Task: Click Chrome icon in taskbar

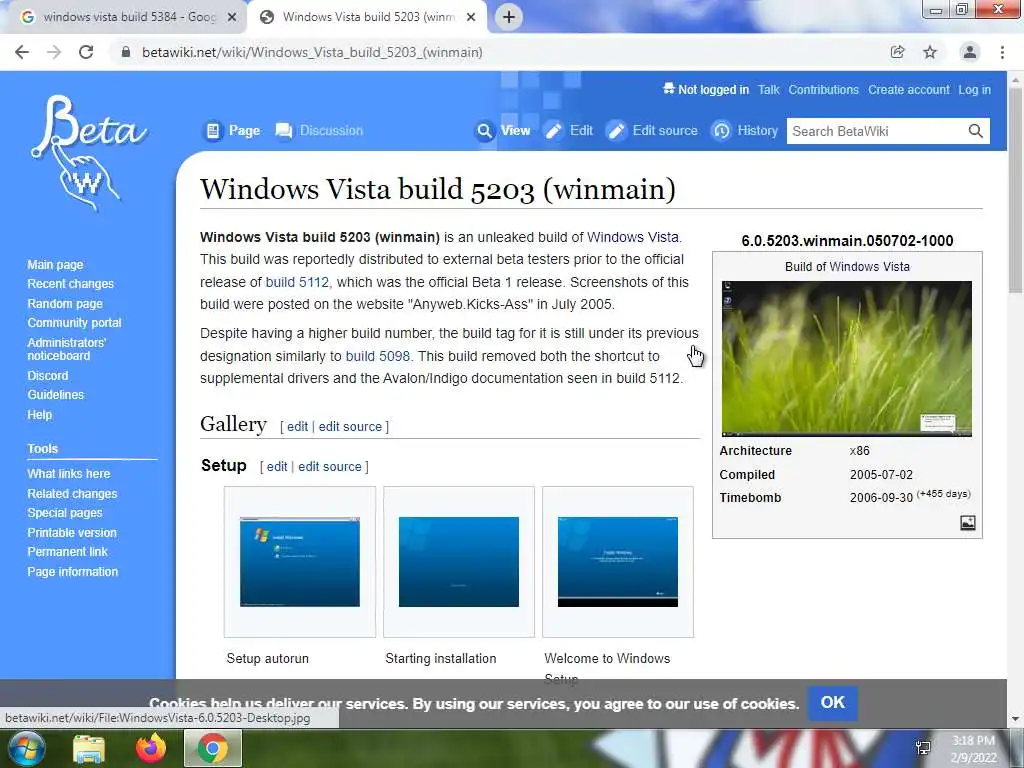Action: (x=213, y=748)
